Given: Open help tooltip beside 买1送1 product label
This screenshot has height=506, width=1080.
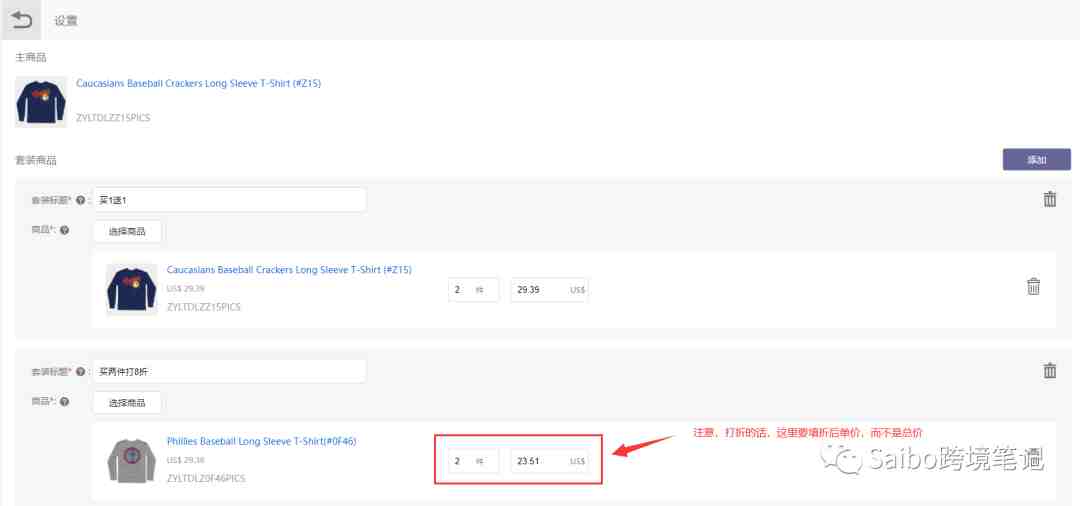Looking at the screenshot, I should point(64,231).
